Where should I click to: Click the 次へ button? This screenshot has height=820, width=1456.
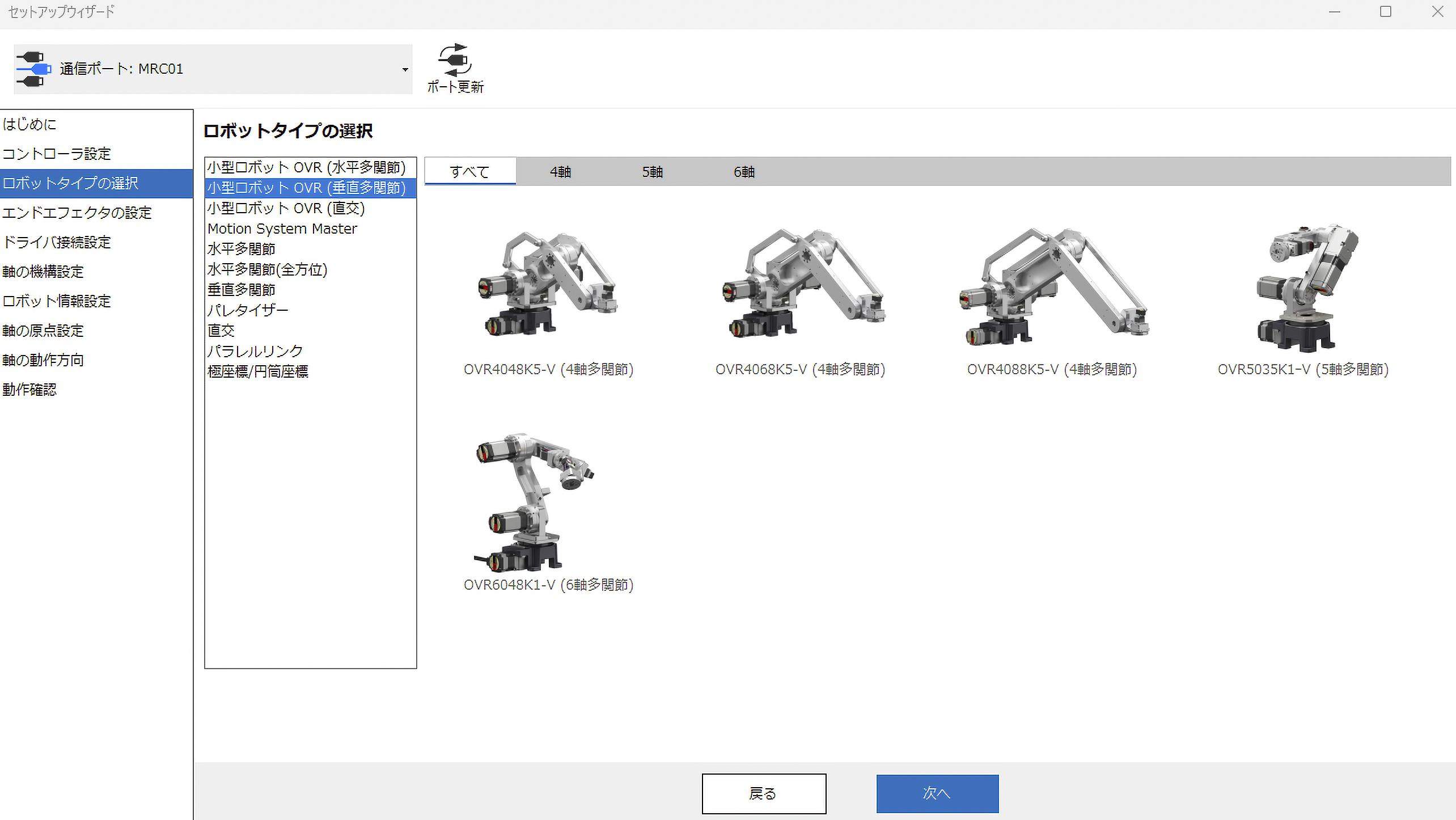[x=937, y=793]
